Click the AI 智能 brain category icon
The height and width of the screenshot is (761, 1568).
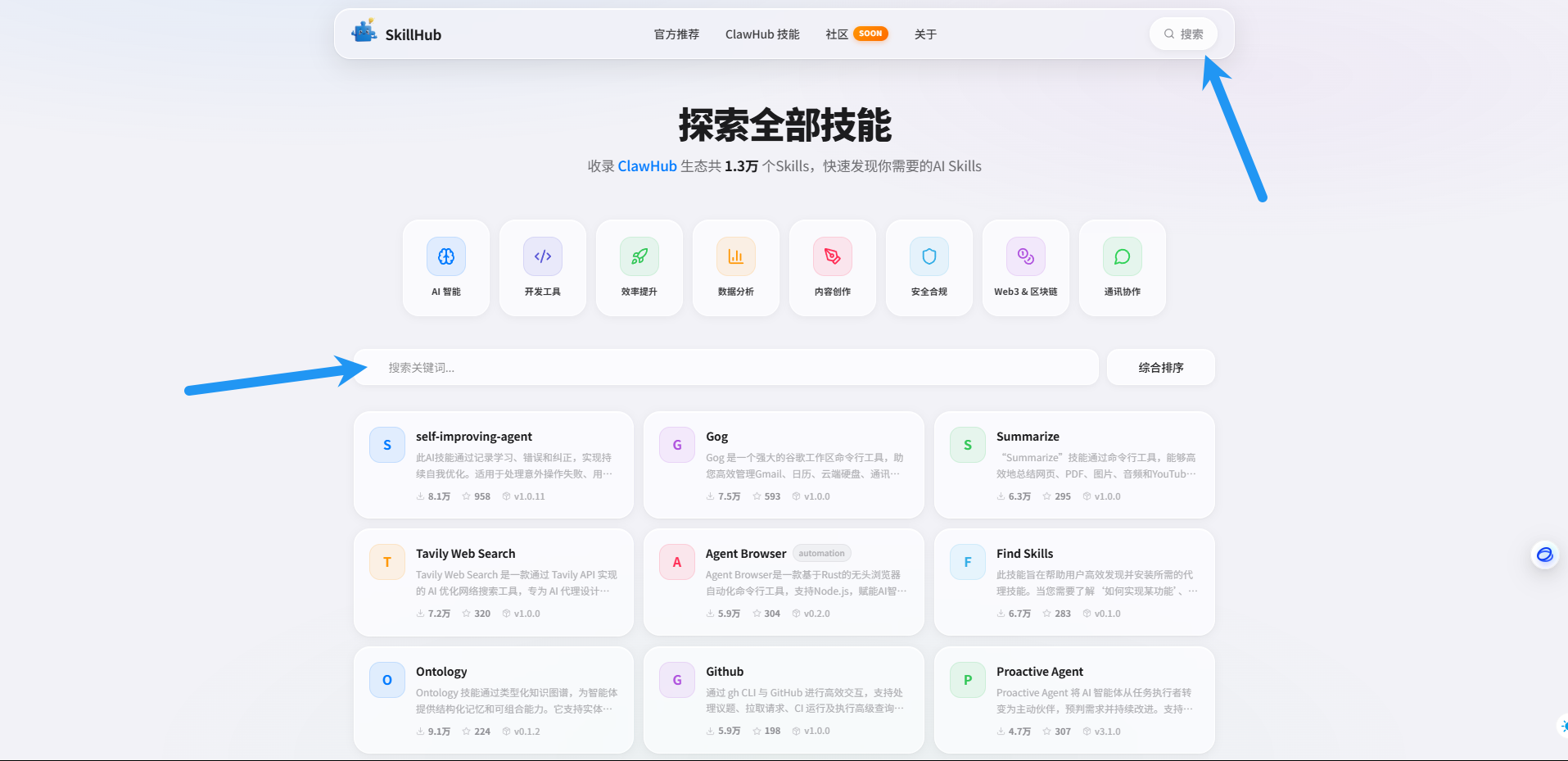446,257
